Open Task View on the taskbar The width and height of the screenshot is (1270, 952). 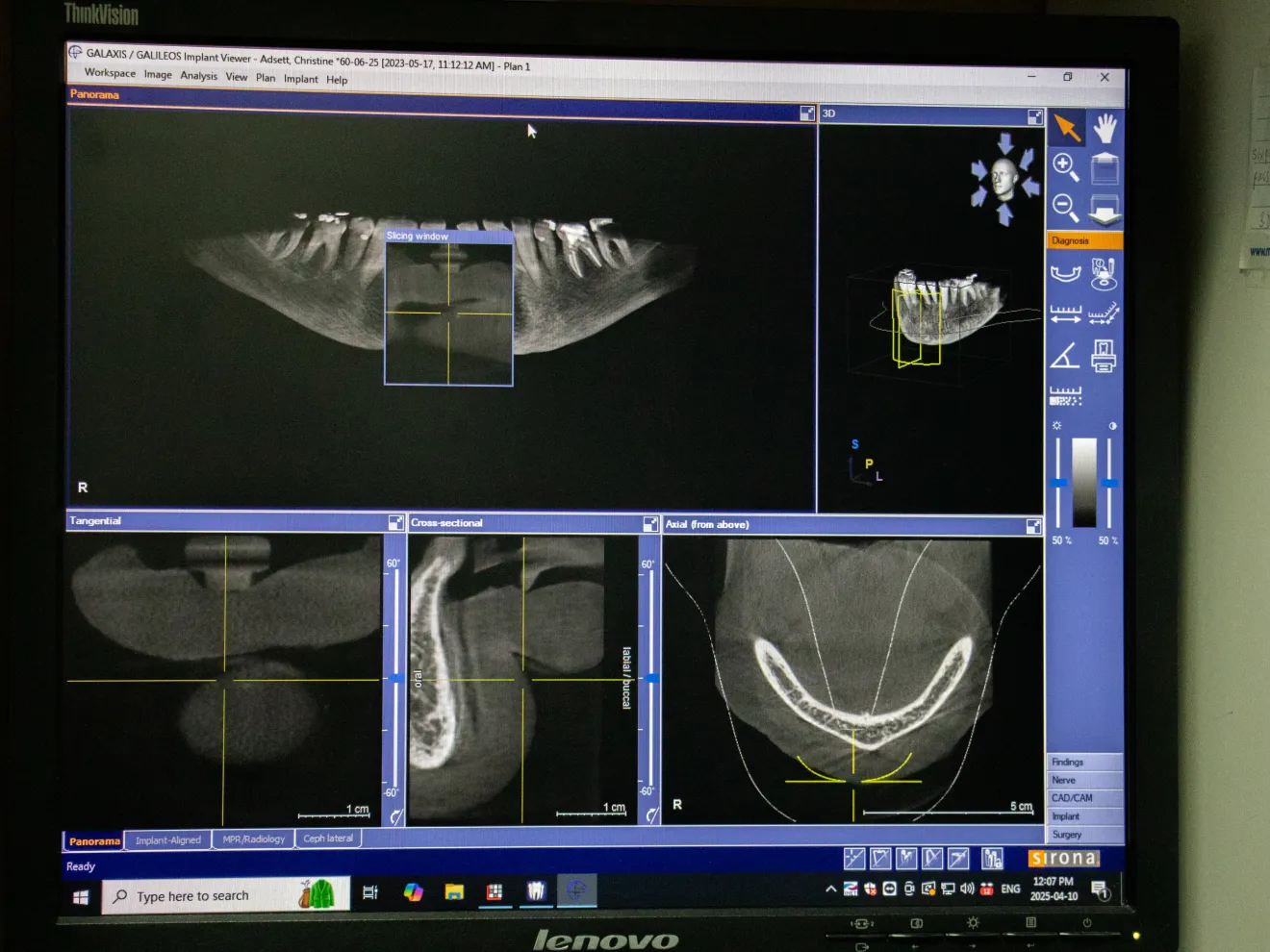tap(370, 892)
